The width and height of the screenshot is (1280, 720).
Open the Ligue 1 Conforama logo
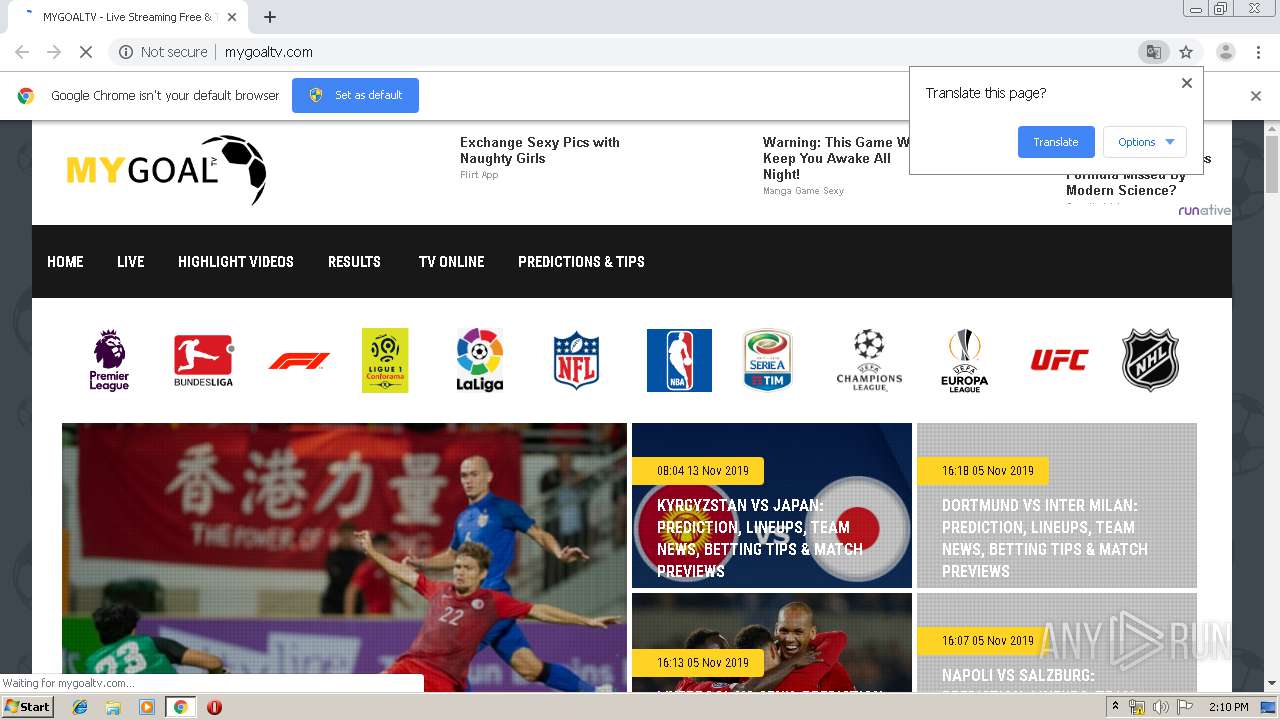click(x=385, y=360)
